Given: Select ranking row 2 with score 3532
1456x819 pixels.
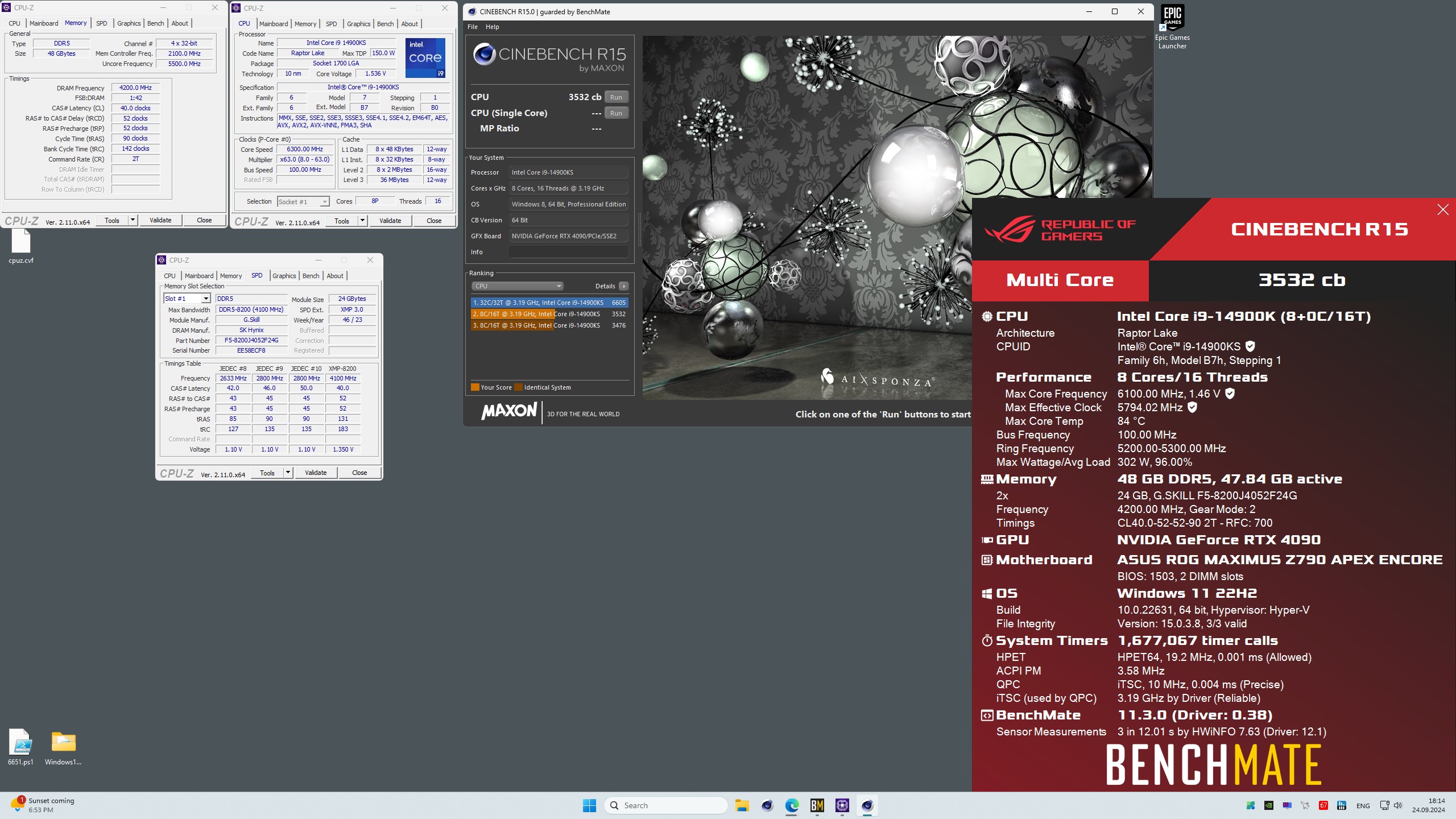Looking at the screenshot, I should tap(549, 314).
